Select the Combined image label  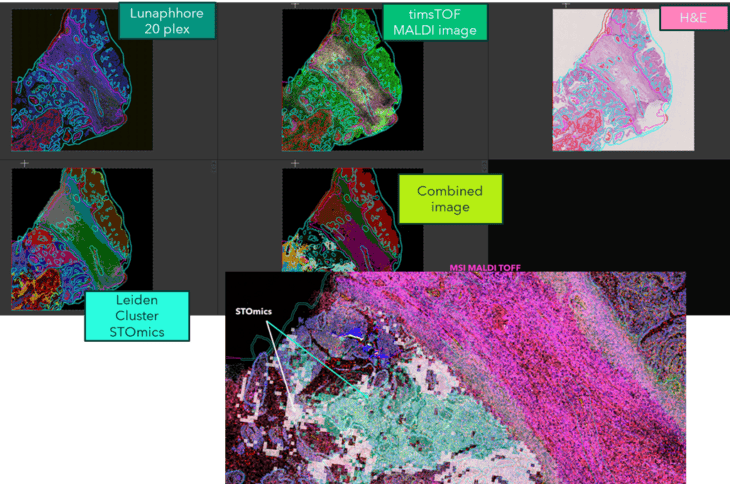click(449, 199)
